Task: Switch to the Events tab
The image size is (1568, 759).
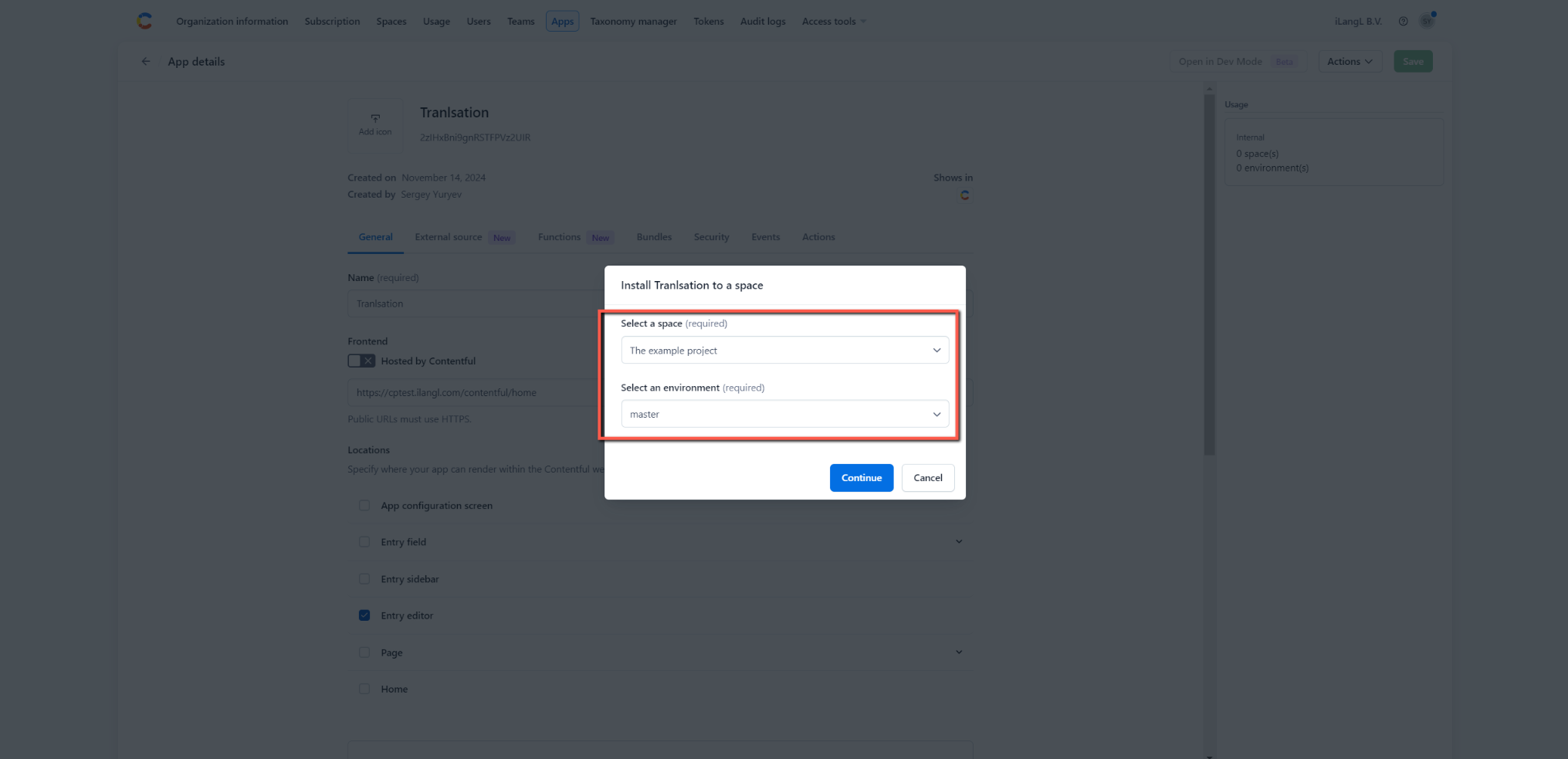Action: [x=765, y=237]
